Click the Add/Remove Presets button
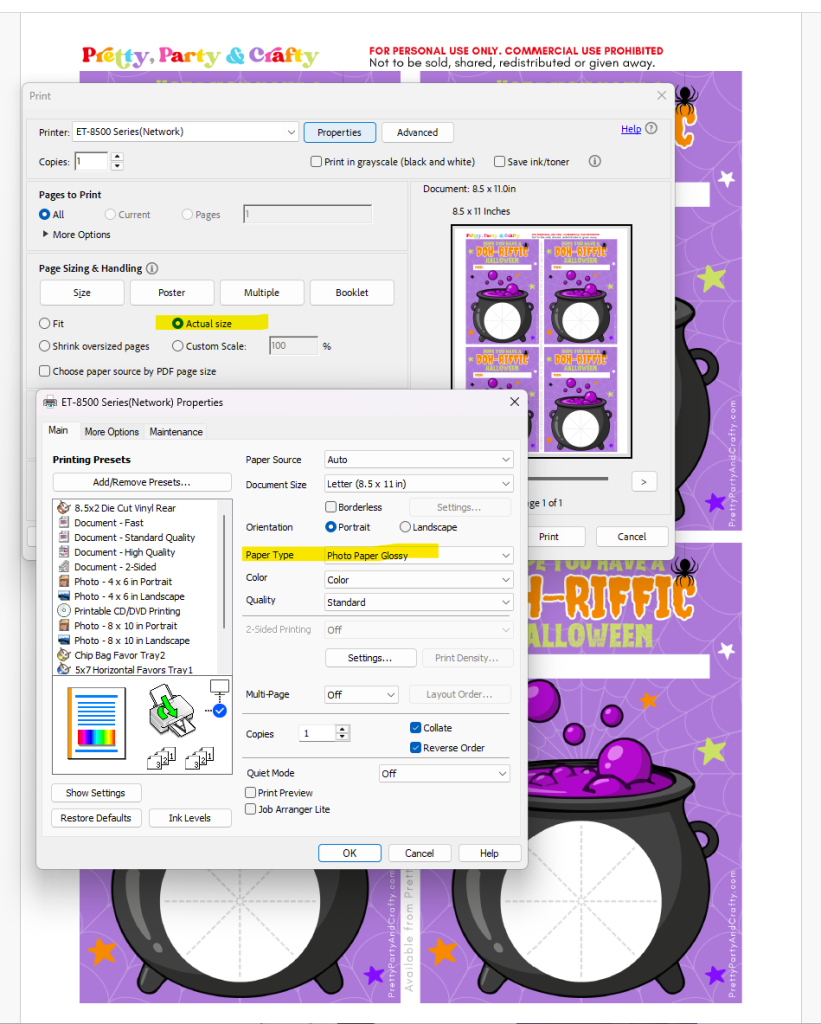 pos(142,482)
